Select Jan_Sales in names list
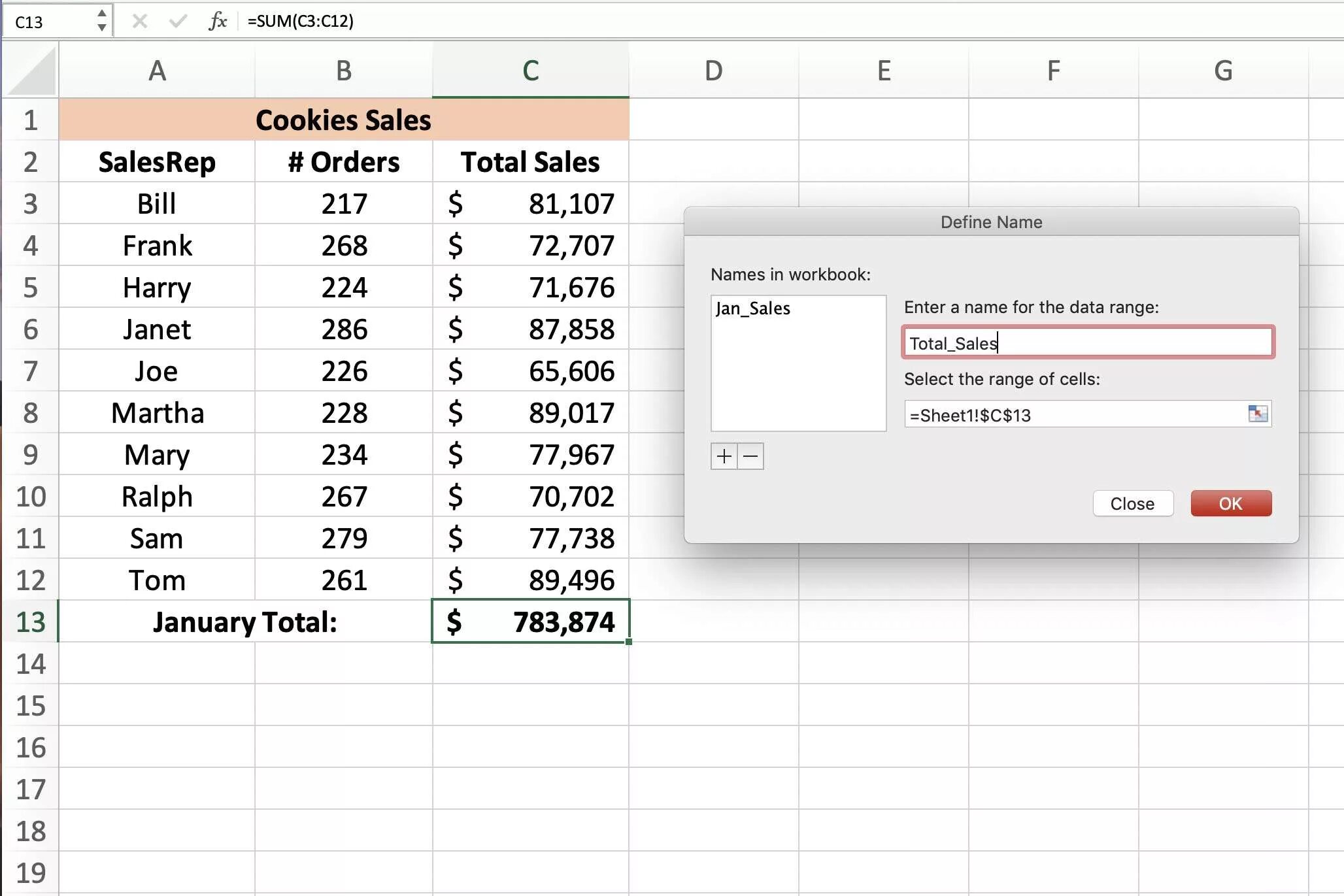 click(752, 308)
